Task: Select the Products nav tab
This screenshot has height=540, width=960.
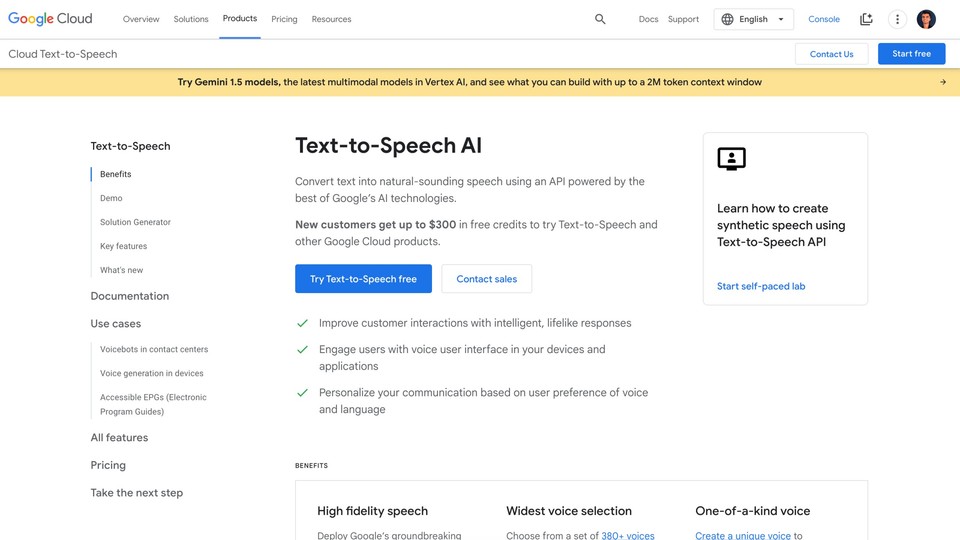Action: pyautogui.click(x=240, y=18)
